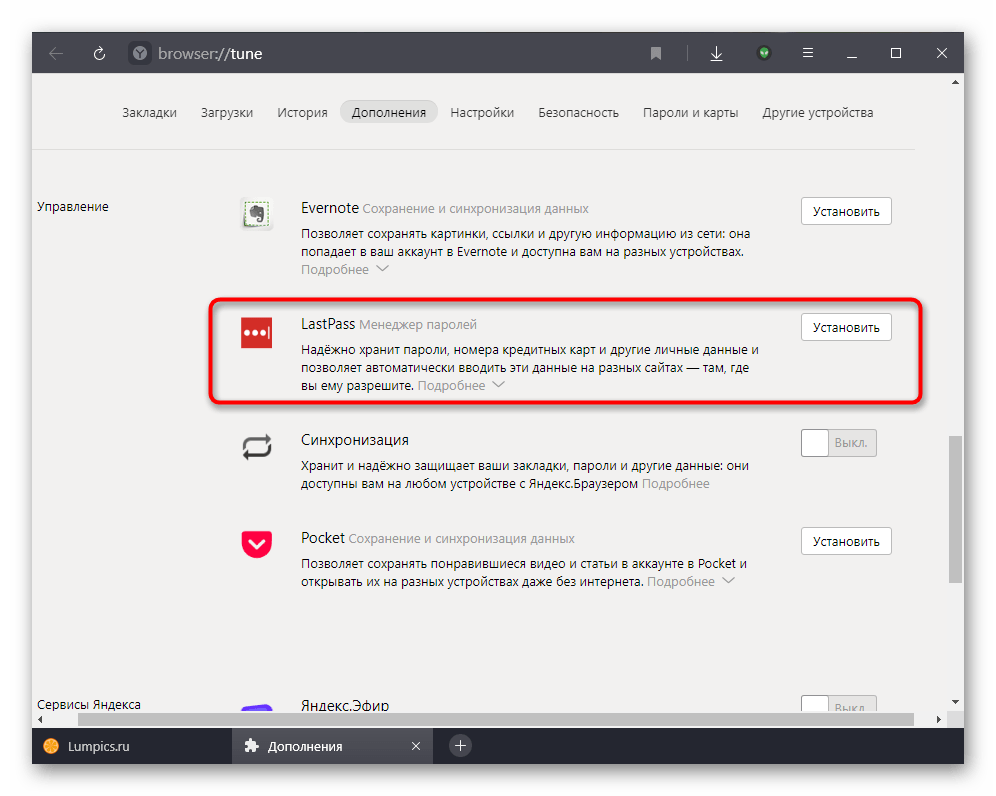Click the green shield extension icon
The height and width of the screenshot is (796, 996).
(764, 53)
